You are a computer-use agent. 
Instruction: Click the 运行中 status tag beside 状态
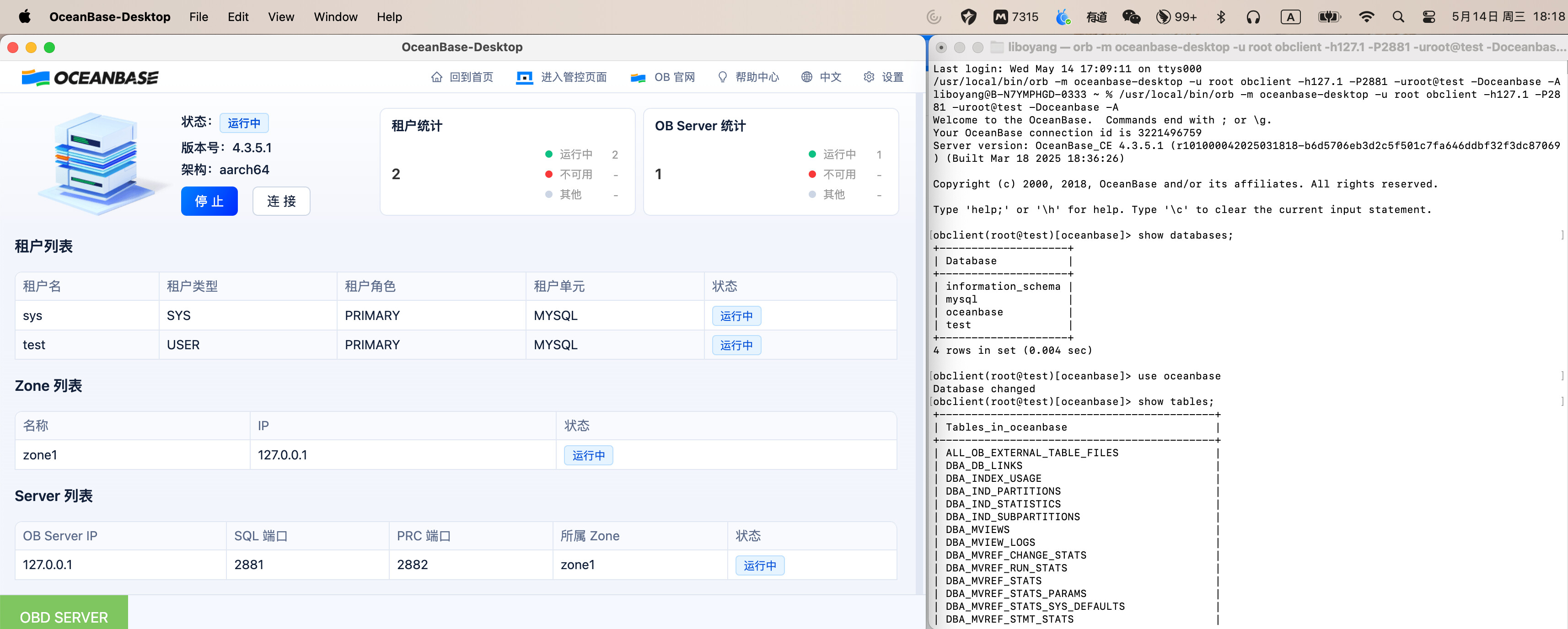(x=244, y=123)
